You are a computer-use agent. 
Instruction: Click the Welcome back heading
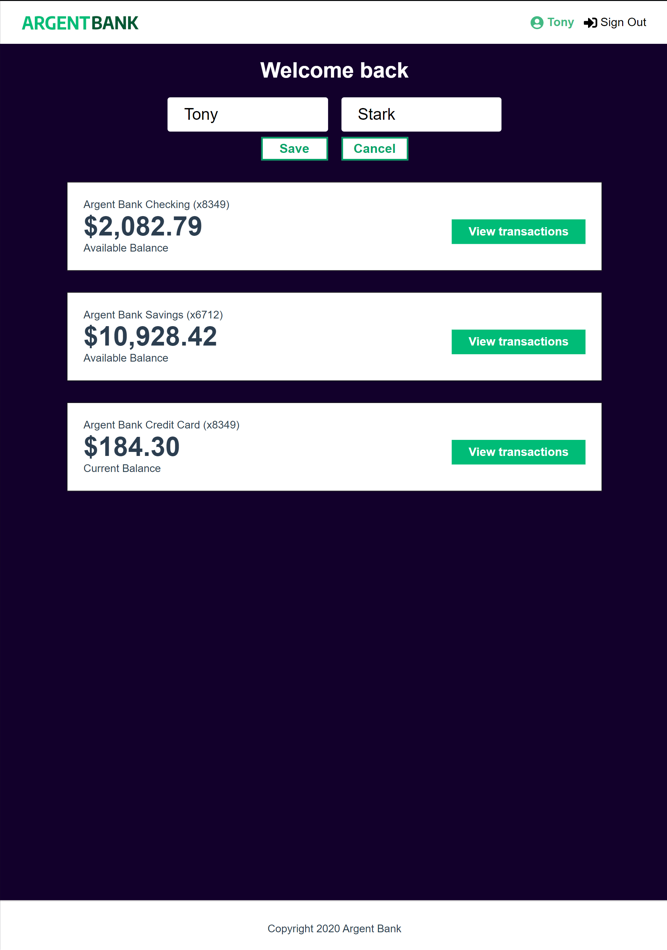pos(334,71)
